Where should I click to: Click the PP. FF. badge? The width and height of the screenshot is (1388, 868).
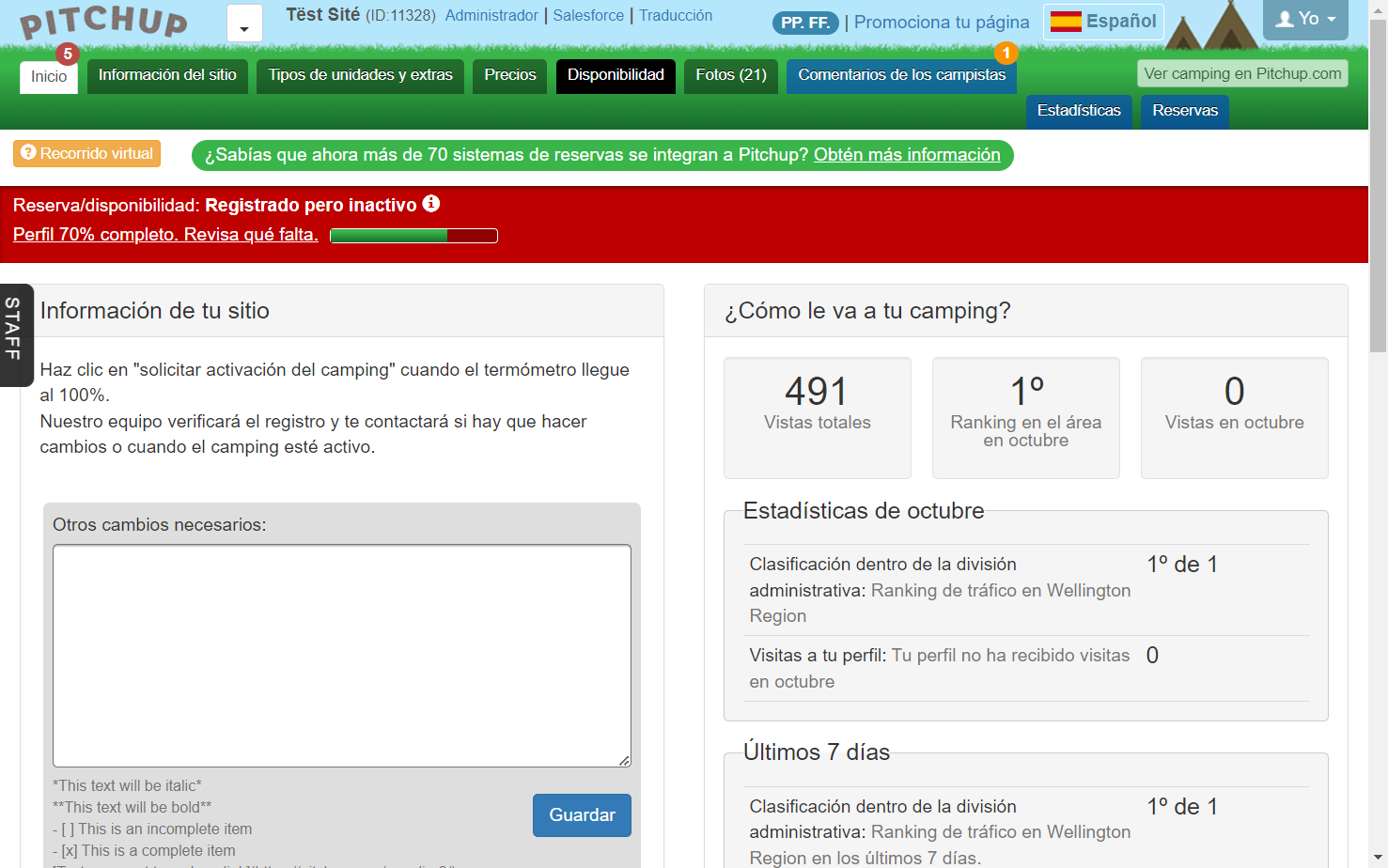pyautogui.click(x=805, y=23)
